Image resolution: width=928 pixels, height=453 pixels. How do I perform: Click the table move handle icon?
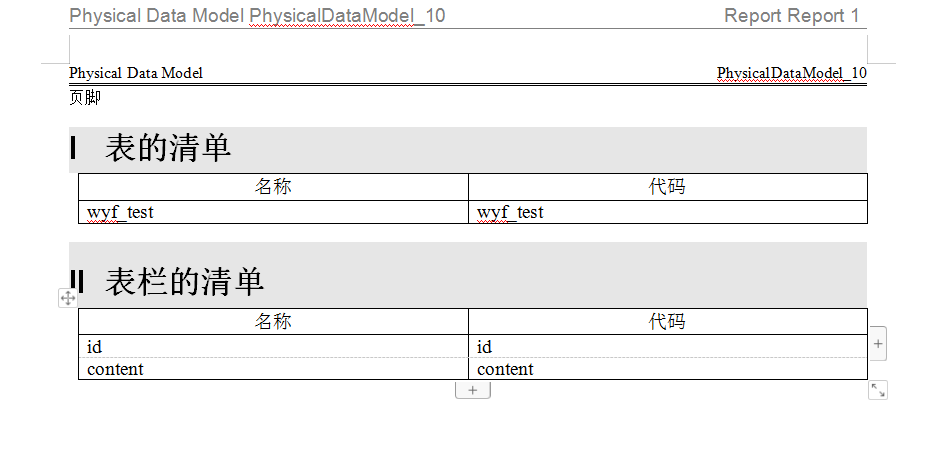pos(68,298)
